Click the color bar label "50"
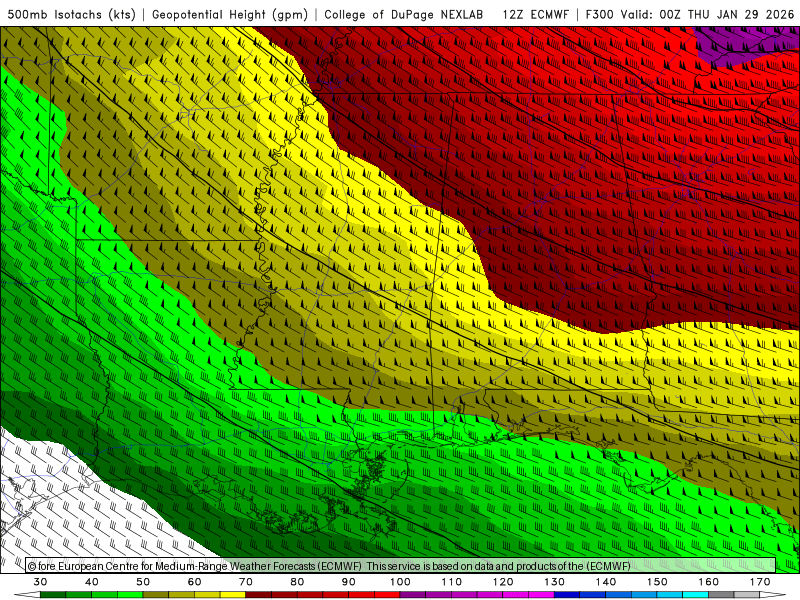 (143, 582)
